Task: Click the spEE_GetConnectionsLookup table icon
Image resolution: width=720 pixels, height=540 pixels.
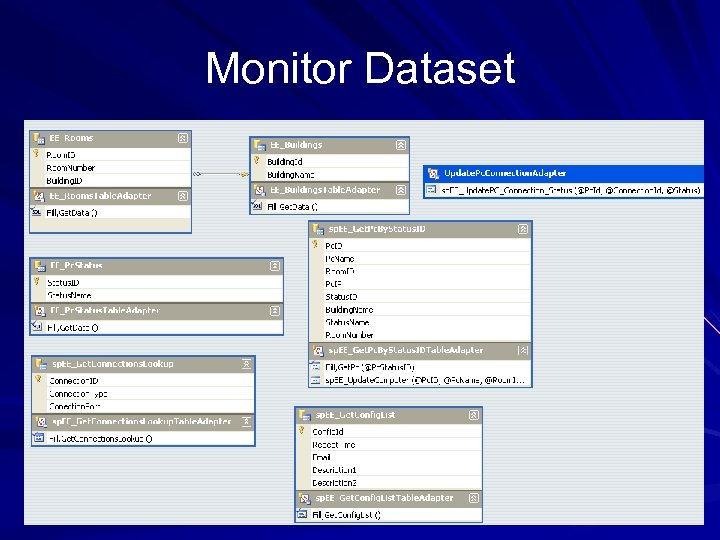Action: click(41, 364)
